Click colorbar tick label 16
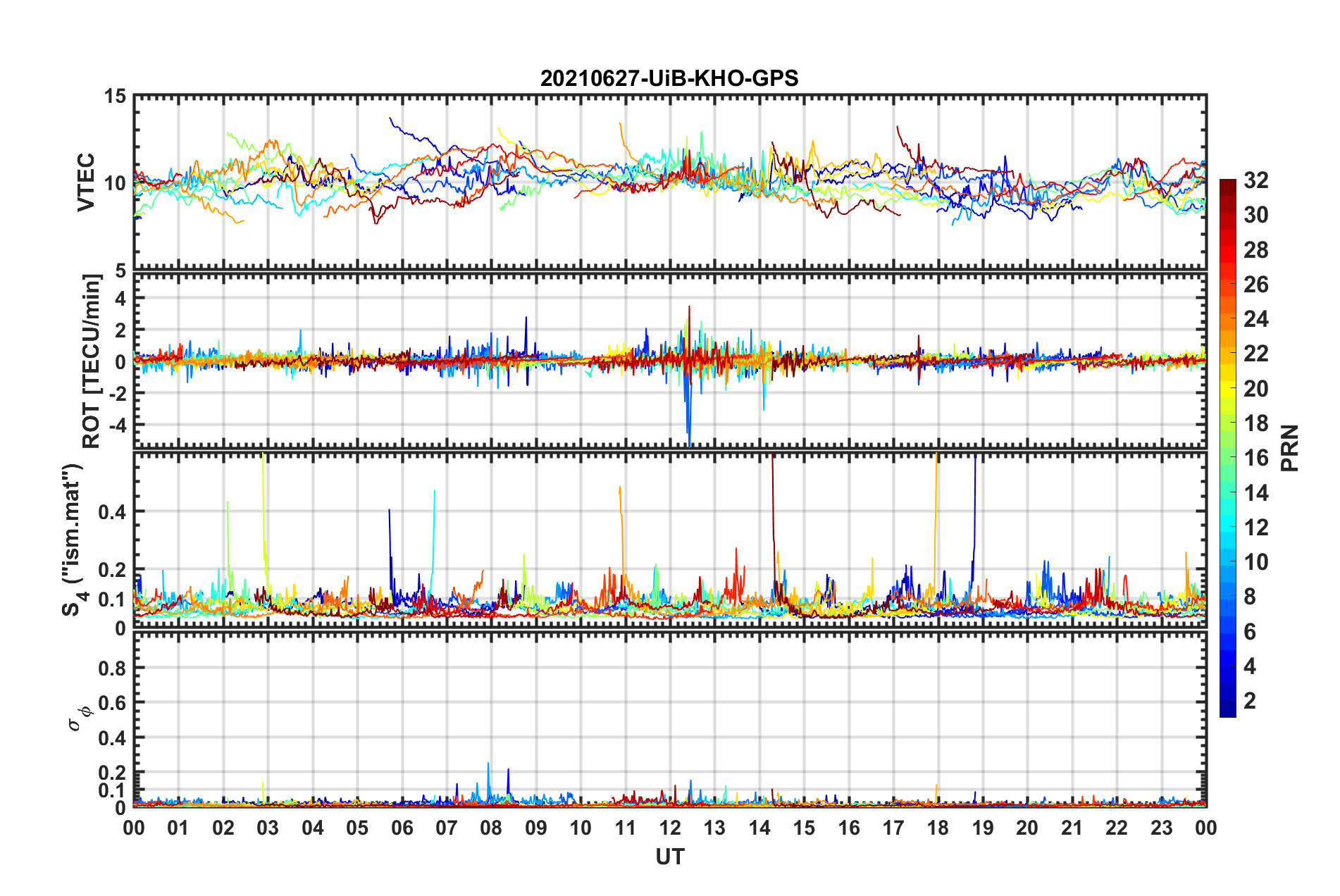 (x=1255, y=458)
